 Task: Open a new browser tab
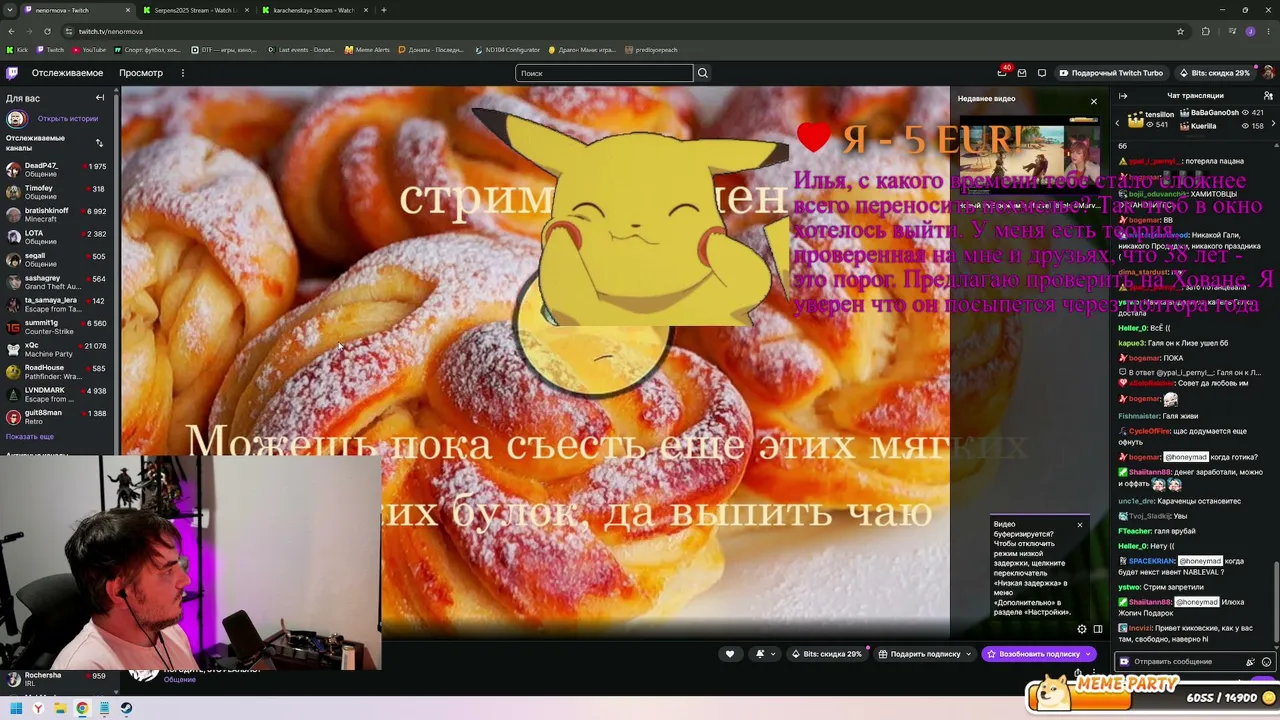pos(384,10)
